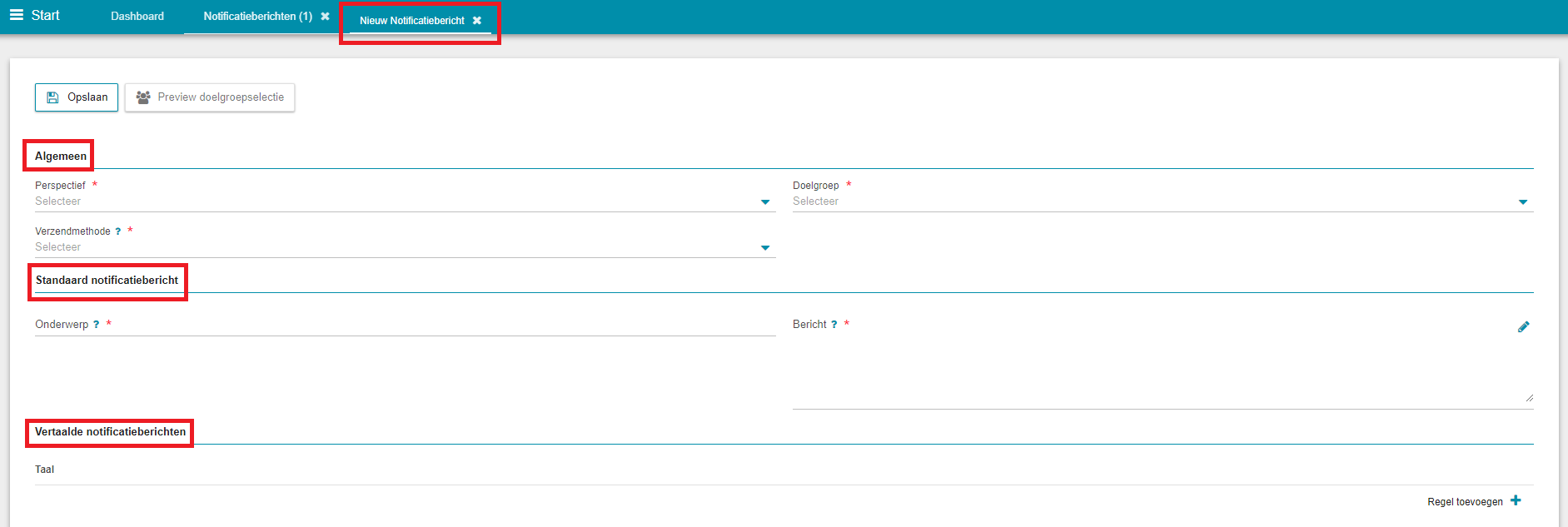This screenshot has height=527, width=1568.
Task: Click the plus icon to add a row
Action: click(1516, 500)
